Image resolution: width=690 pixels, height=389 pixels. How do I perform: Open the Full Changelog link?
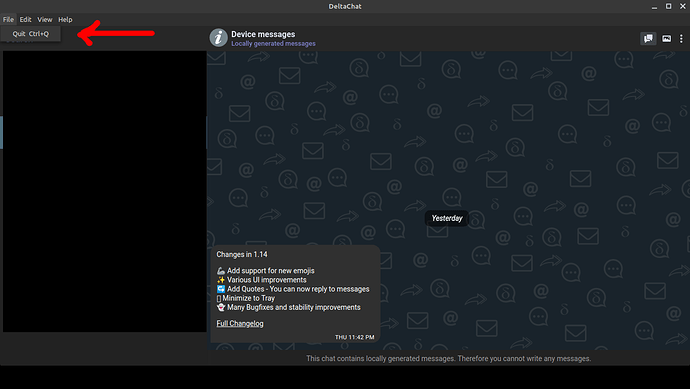(x=240, y=323)
